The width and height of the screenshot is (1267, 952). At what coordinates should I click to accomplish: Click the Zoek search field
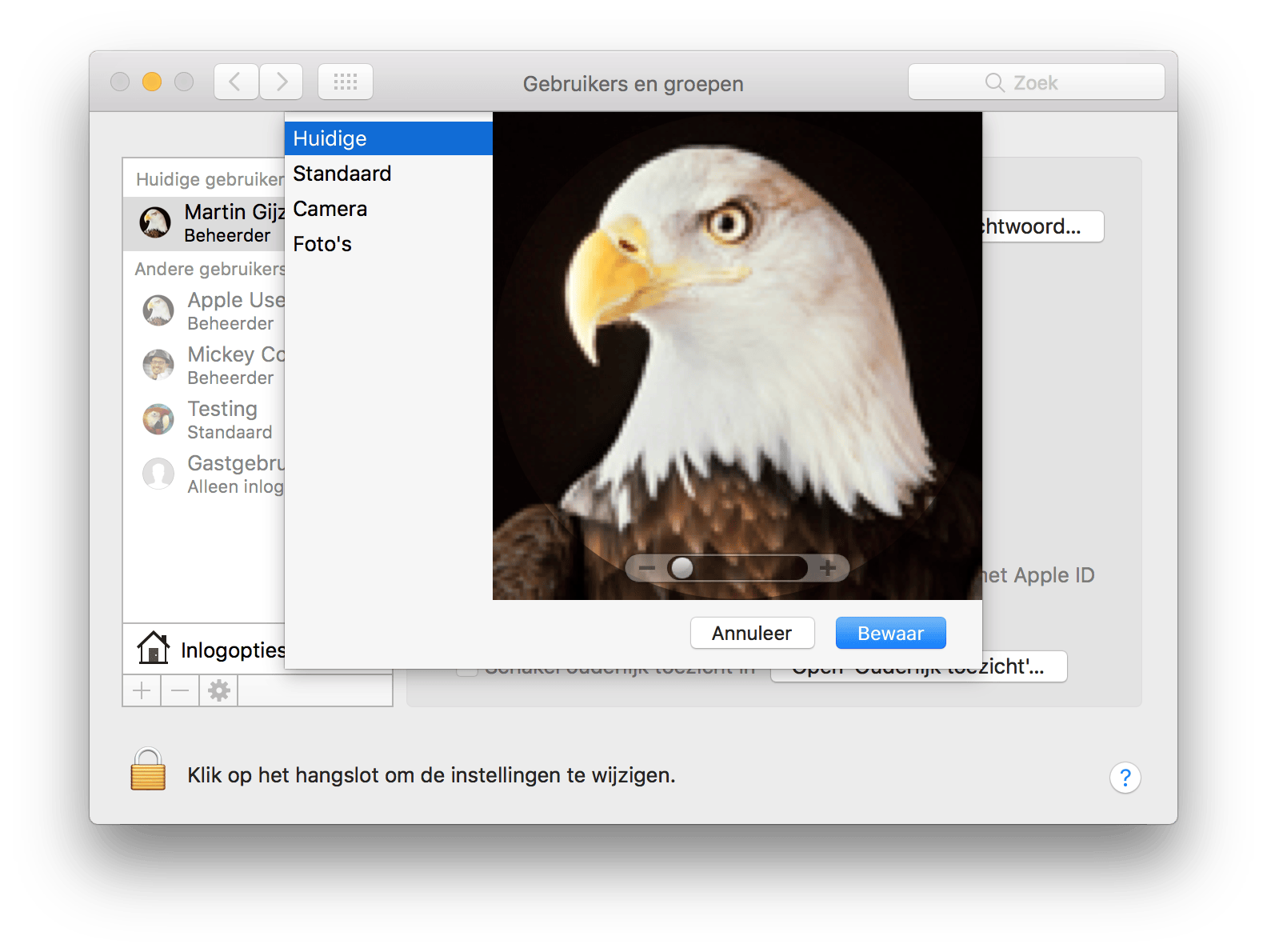pos(1036,82)
